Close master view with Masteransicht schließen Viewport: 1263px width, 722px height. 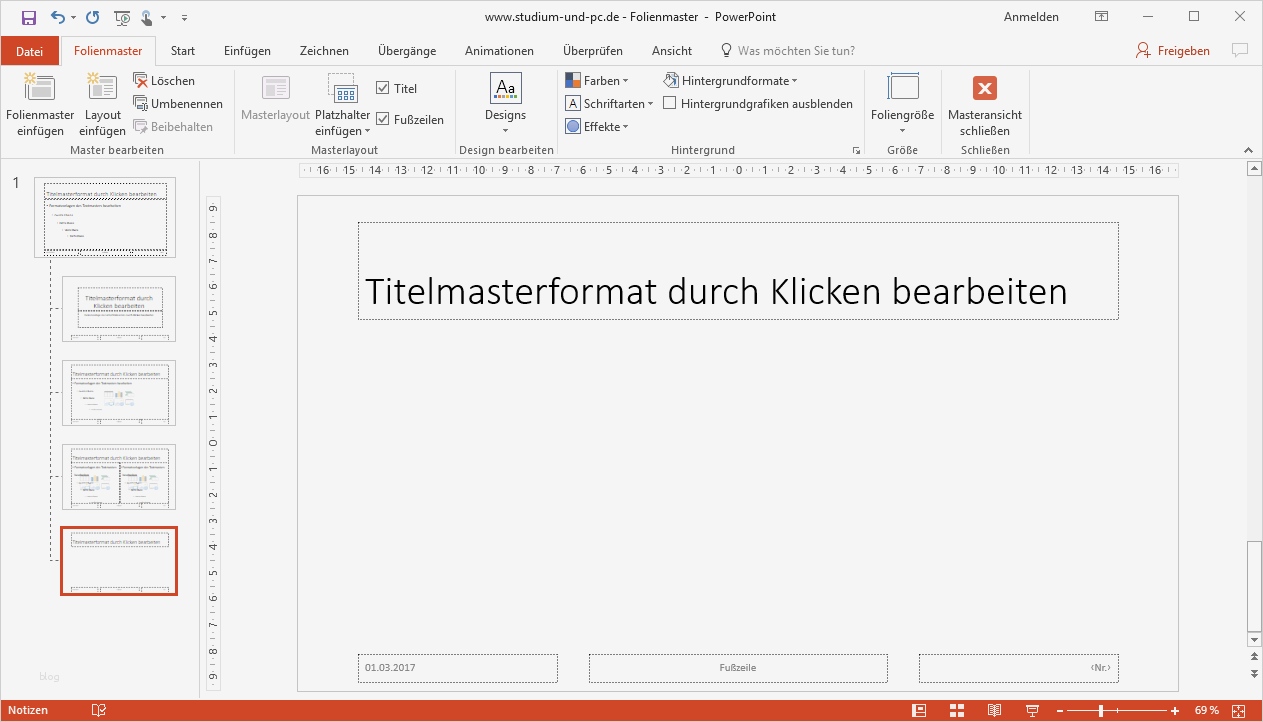click(x=985, y=106)
